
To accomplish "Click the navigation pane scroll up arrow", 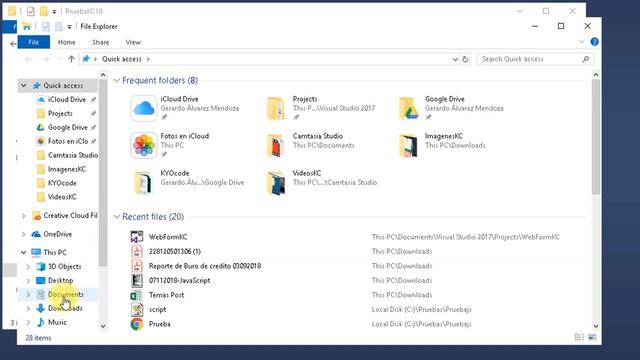I will coord(103,75).
